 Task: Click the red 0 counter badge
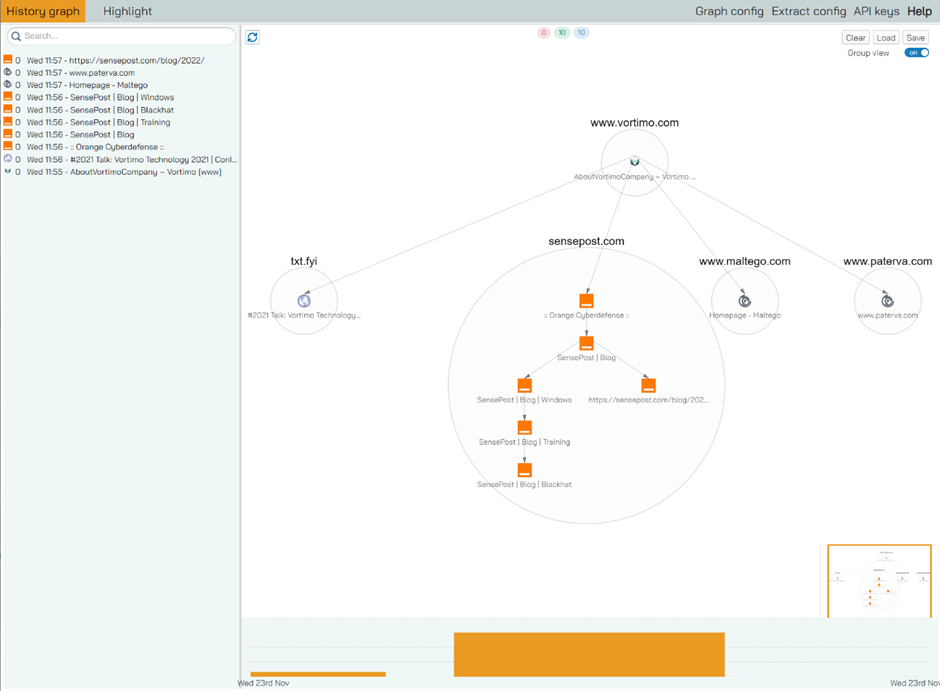coord(544,32)
